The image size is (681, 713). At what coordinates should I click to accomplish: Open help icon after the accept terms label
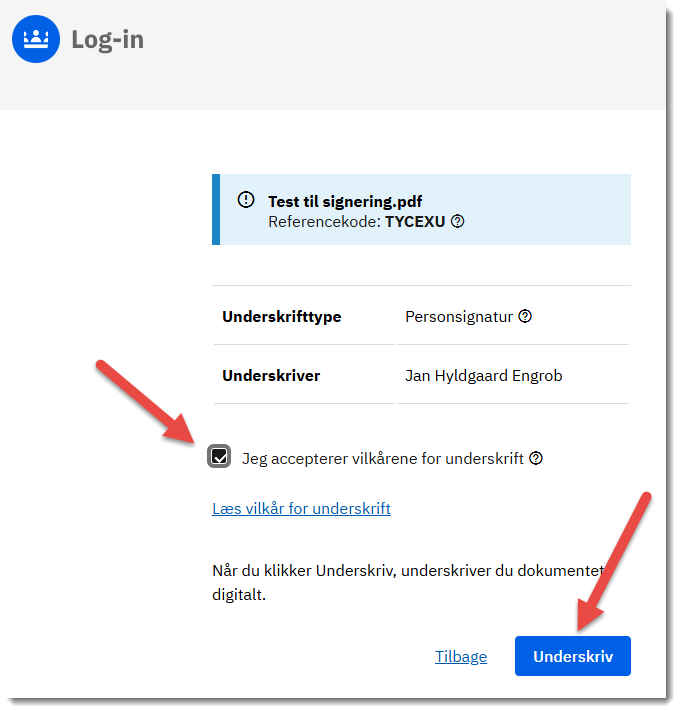pyautogui.click(x=536, y=458)
